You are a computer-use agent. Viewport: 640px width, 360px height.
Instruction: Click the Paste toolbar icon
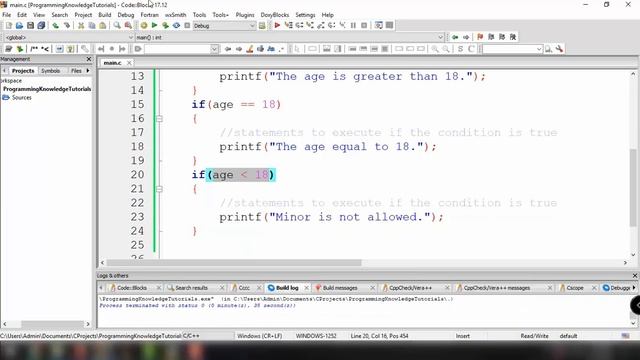point(103,25)
